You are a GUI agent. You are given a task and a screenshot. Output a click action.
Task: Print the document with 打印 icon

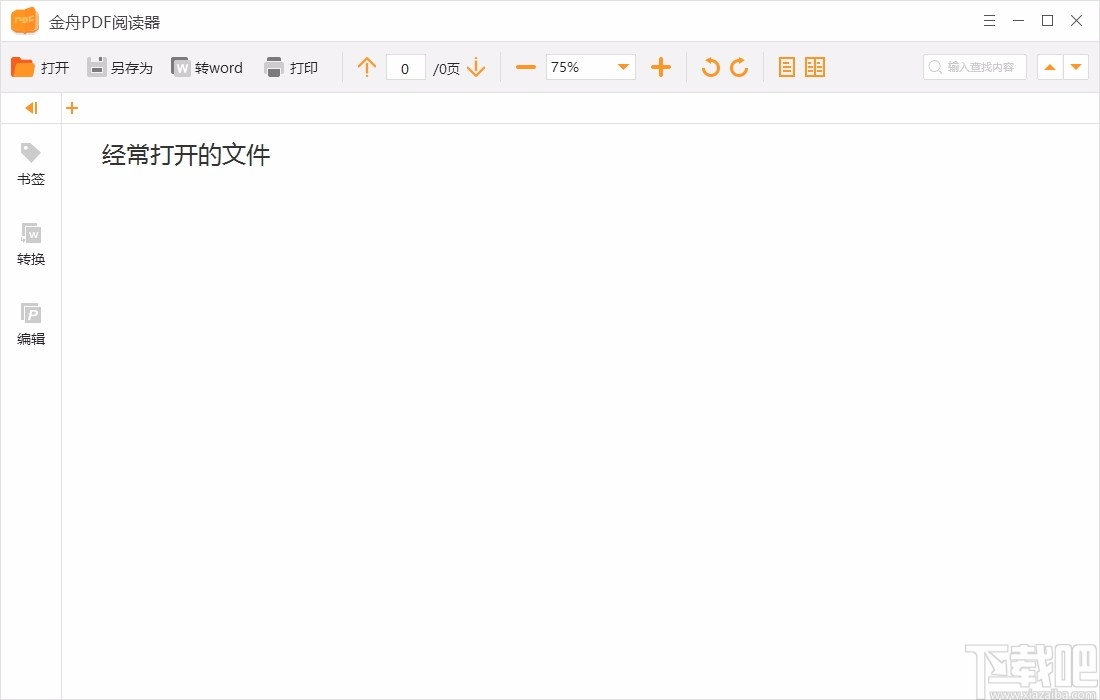coord(291,67)
